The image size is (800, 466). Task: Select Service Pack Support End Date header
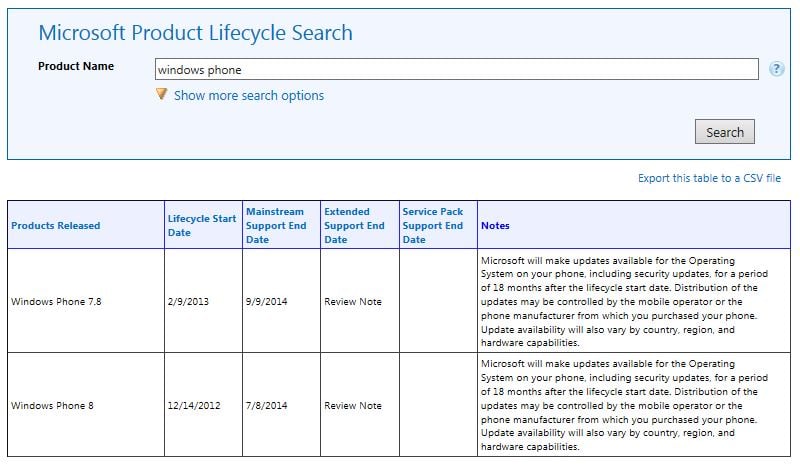pos(432,226)
